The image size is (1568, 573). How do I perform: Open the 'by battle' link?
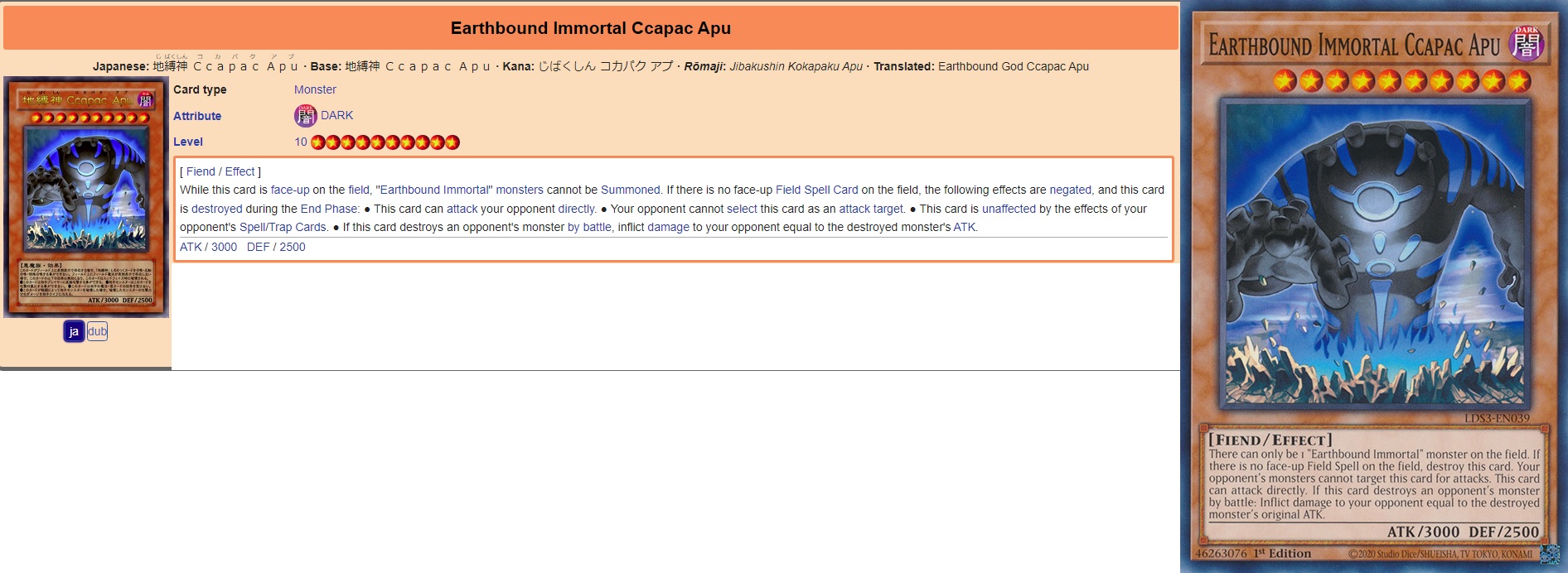589,227
